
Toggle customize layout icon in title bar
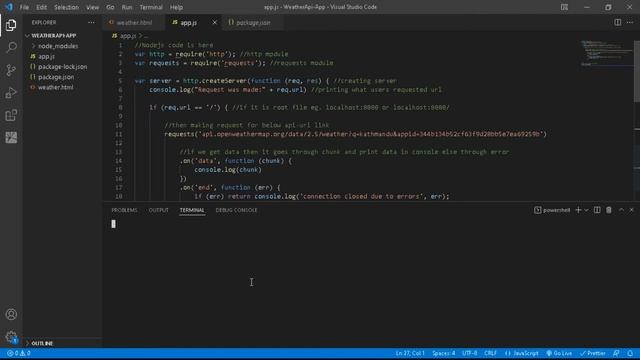(x=564, y=7)
